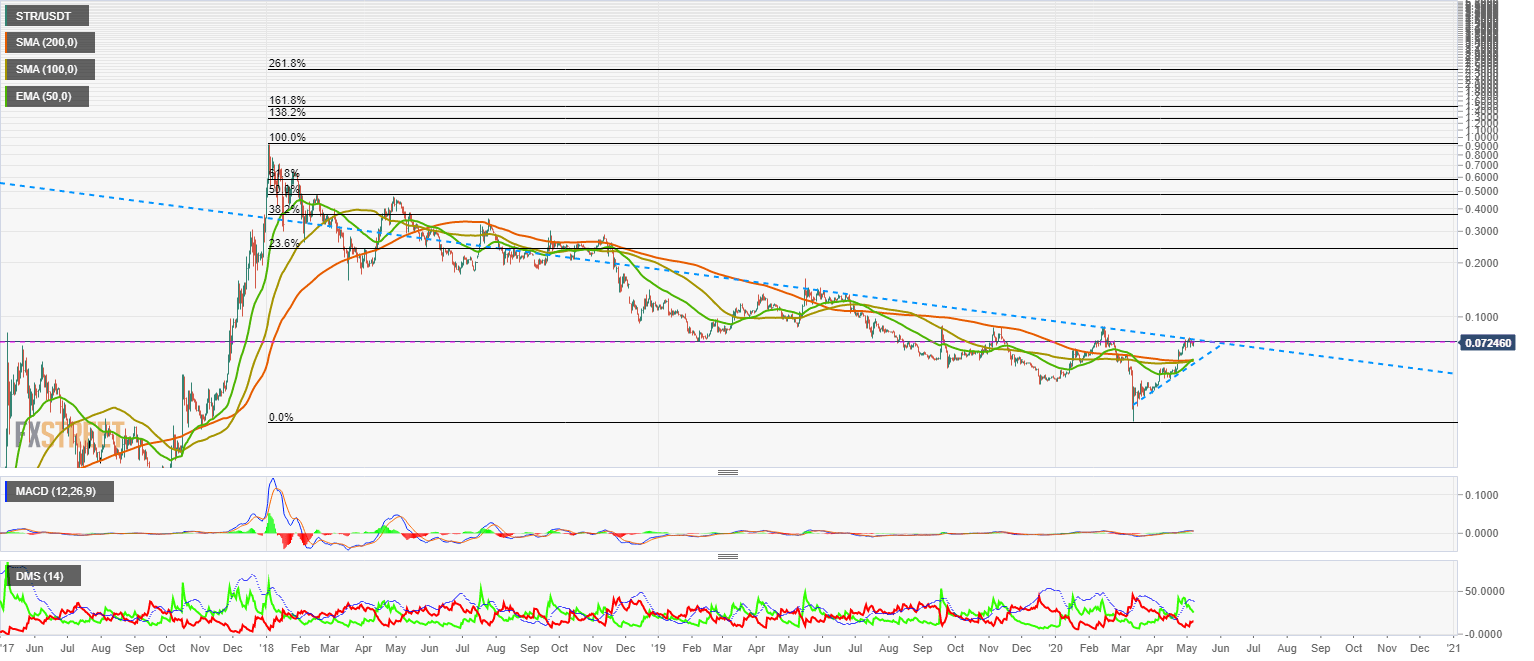The height and width of the screenshot is (661, 1534).
Task: Select the 0.0% Fibonacci base label
Action: click(x=280, y=417)
